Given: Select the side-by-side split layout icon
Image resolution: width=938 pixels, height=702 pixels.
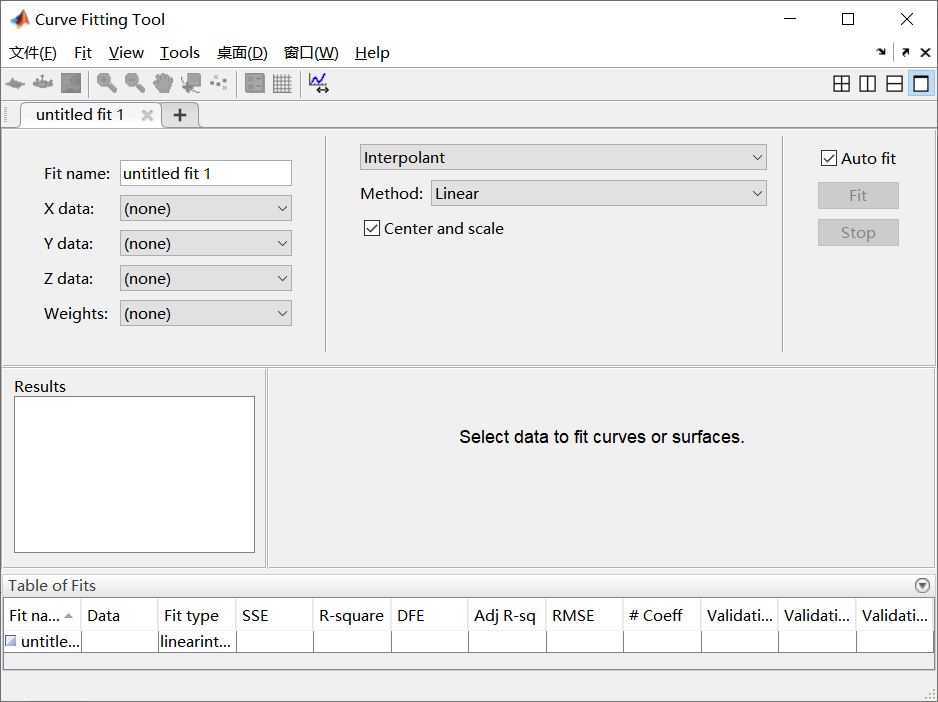Looking at the screenshot, I should pyautogui.click(x=867, y=83).
